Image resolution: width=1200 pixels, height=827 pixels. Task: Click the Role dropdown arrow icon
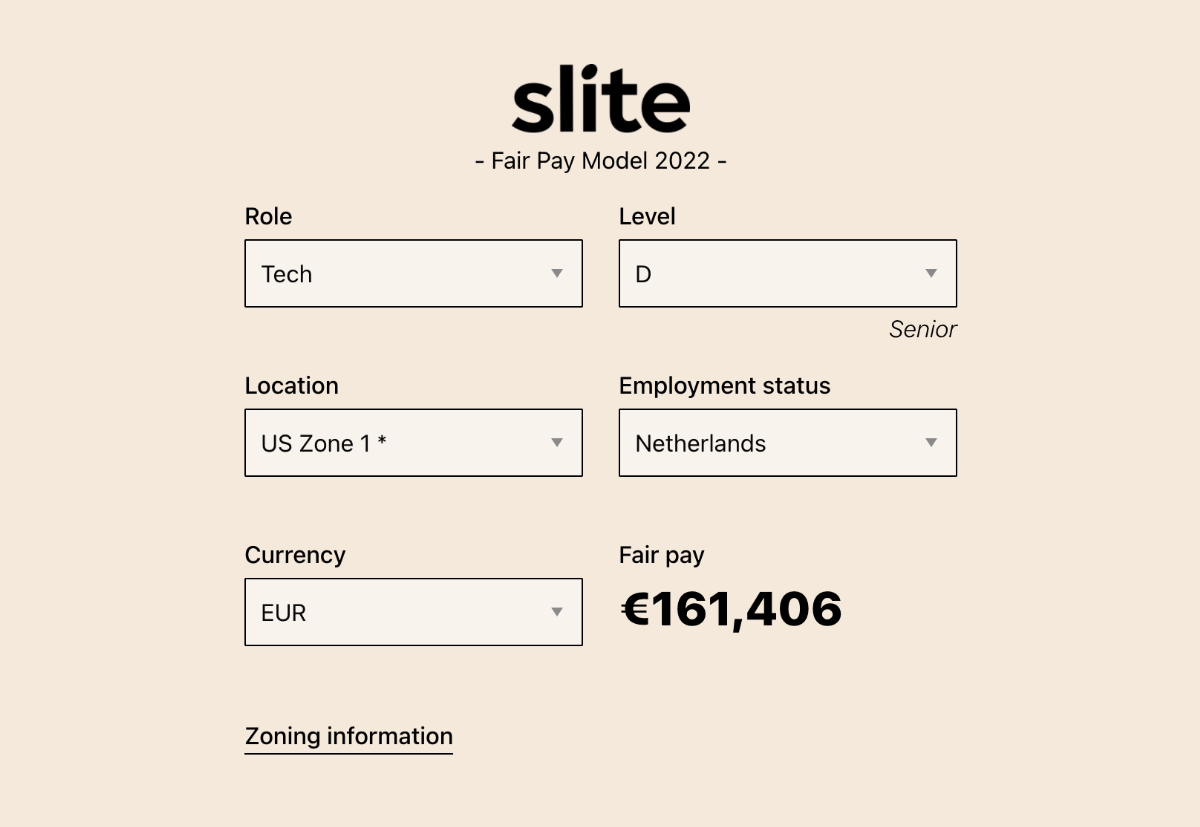point(557,273)
